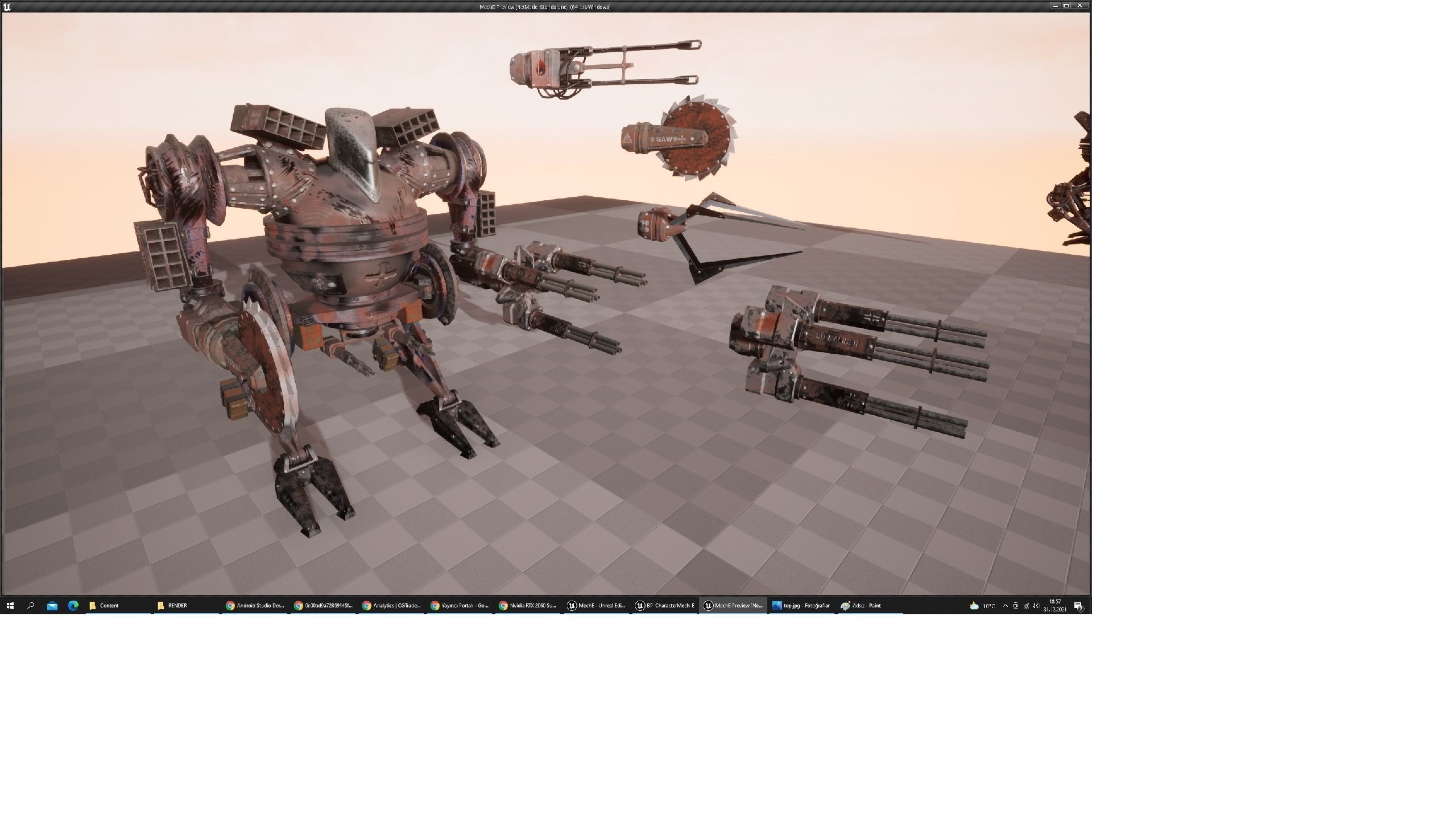Image resolution: width=1456 pixels, height=819 pixels.
Task: Open the weather widget showing 10°C
Action: click(982, 606)
